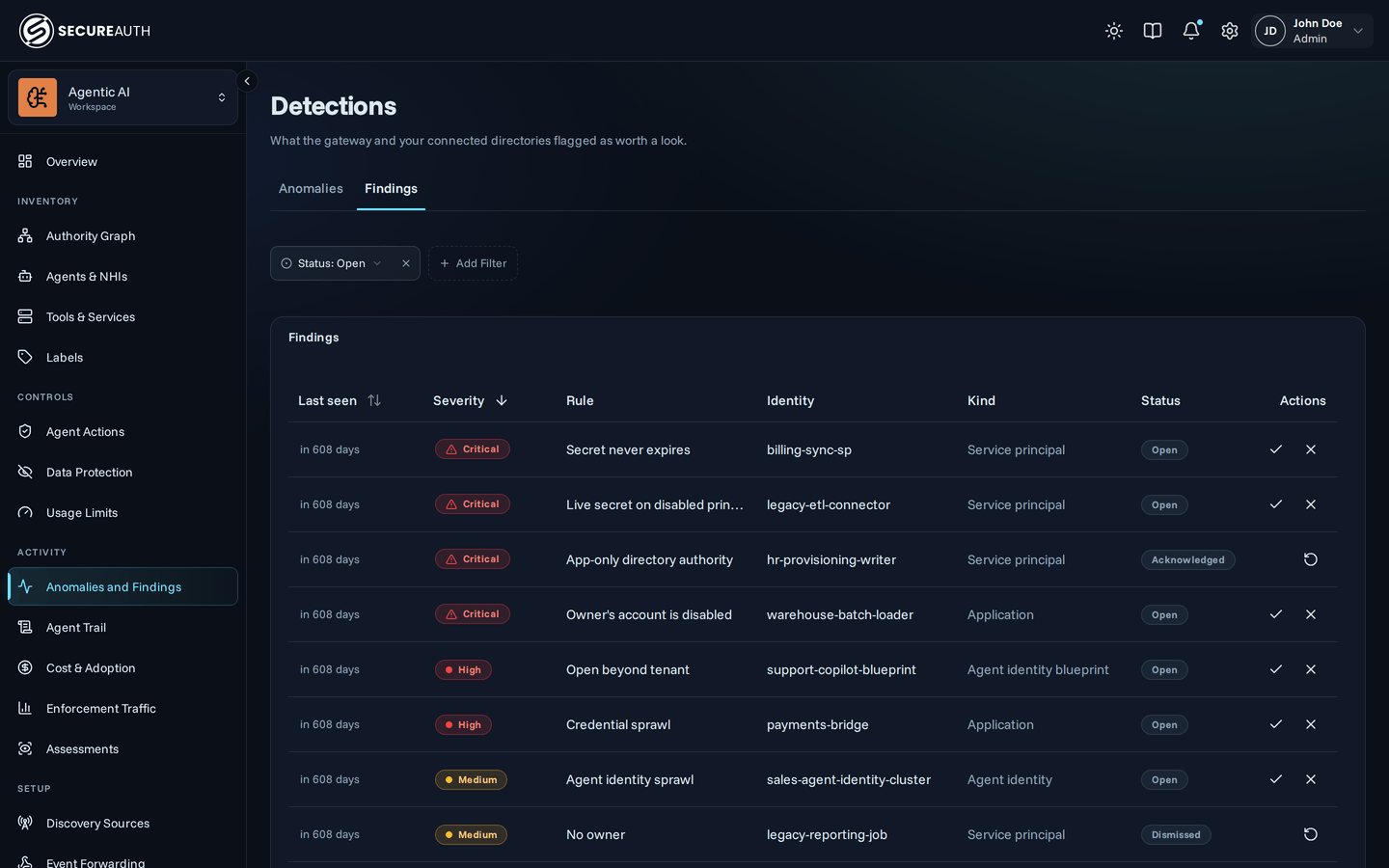Toggle light/dark theme sun icon

(1114, 31)
